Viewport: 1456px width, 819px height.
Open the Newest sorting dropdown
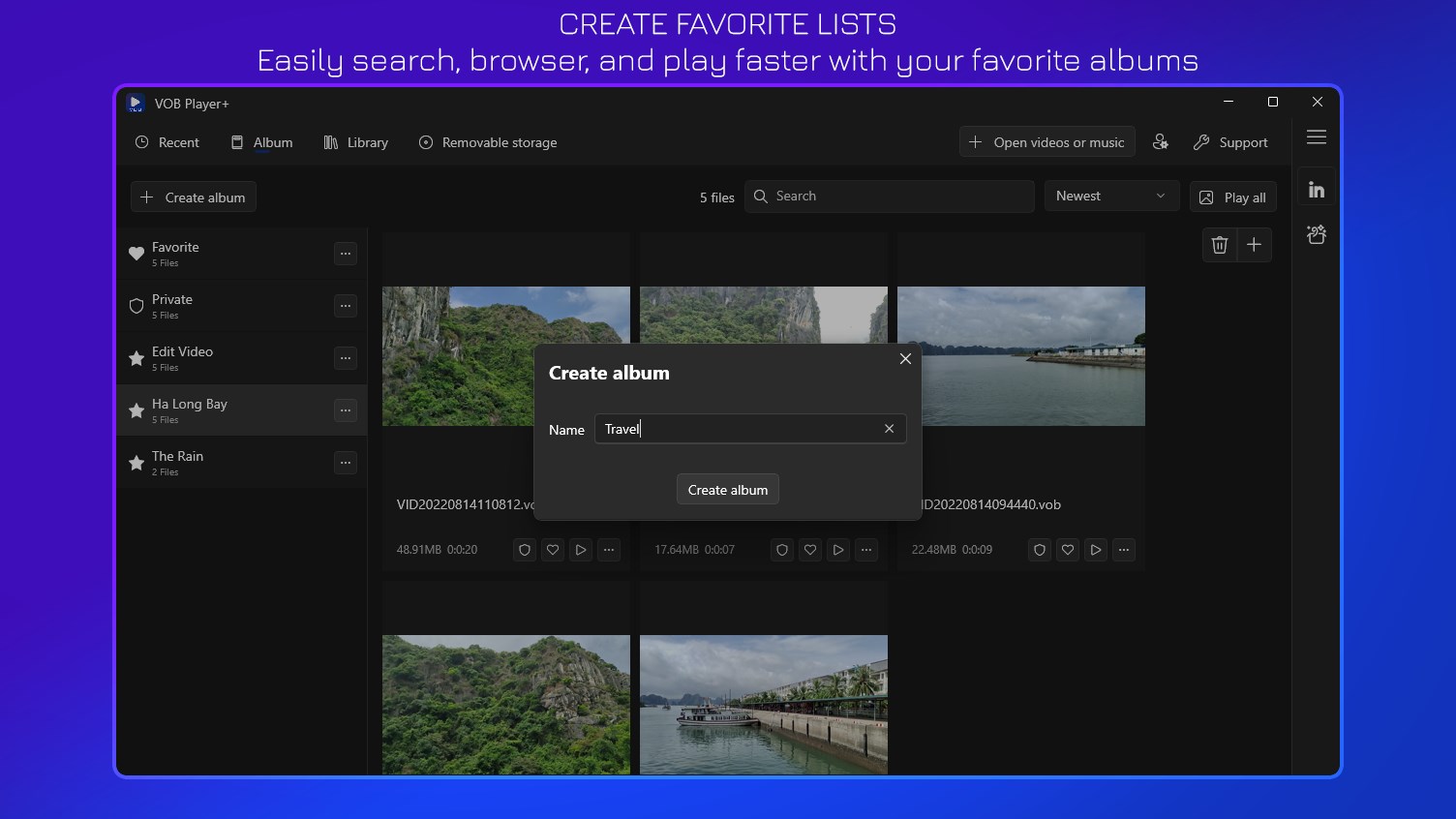[x=1111, y=196]
